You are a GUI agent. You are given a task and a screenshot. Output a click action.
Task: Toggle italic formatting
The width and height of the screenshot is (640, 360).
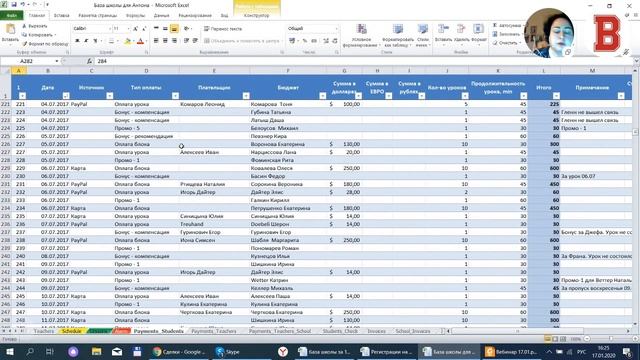click(x=86, y=41)
